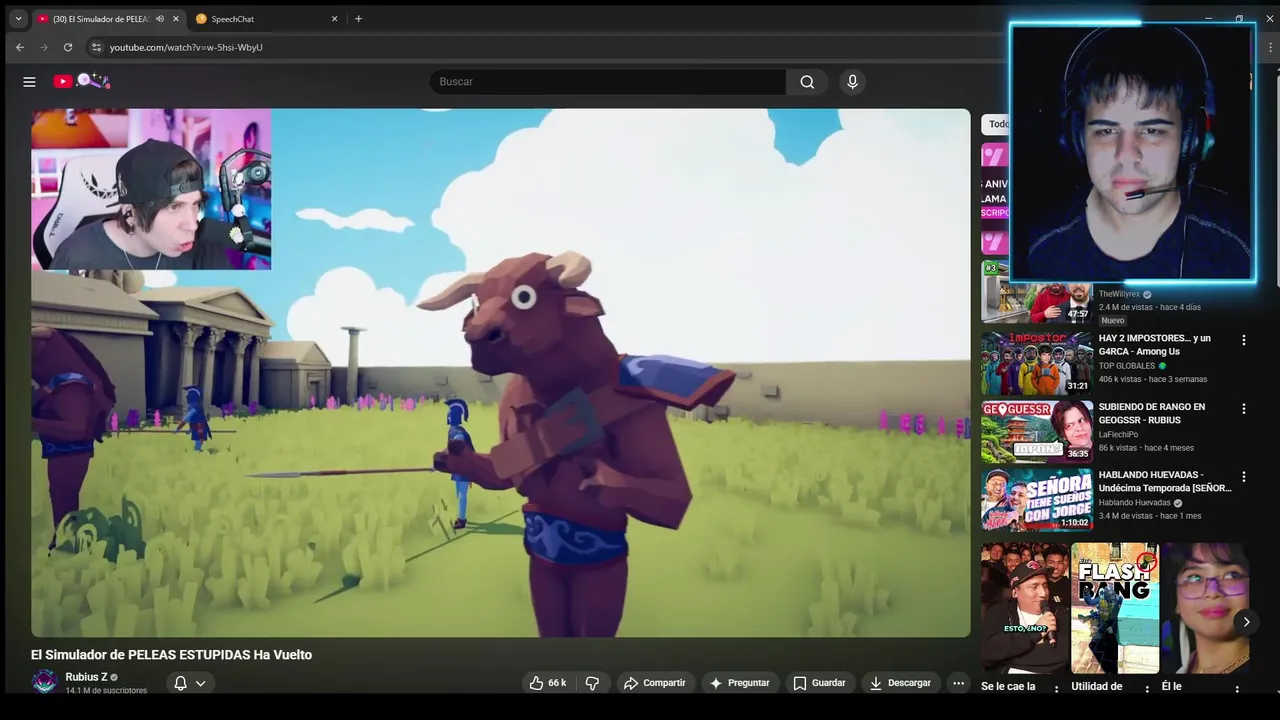Click the Compartir share button
1280x720 pixels.
[654, 683]
